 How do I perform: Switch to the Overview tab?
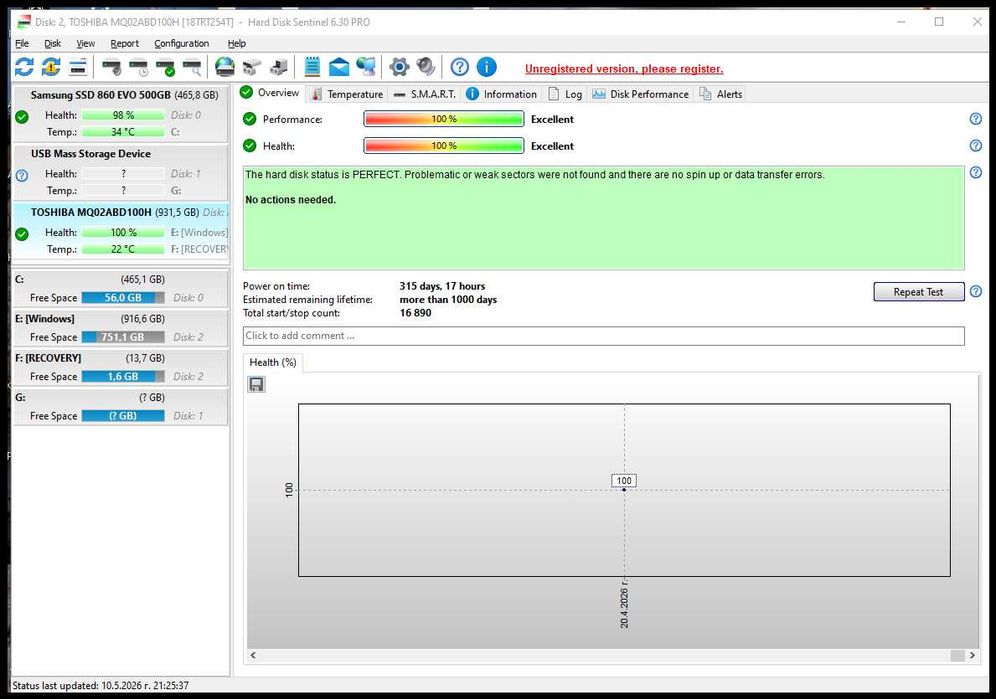tap(270, 93)
